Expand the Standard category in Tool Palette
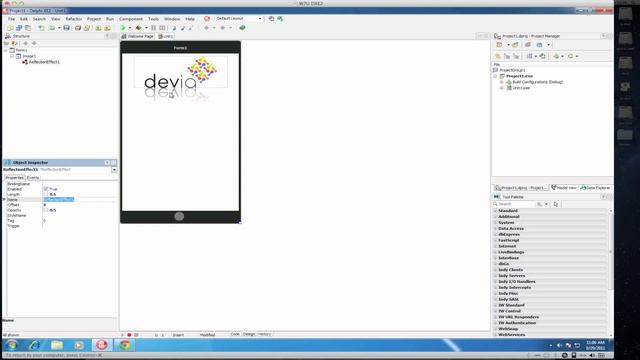This screenshot has width=640, height=360. pos(496,211)
